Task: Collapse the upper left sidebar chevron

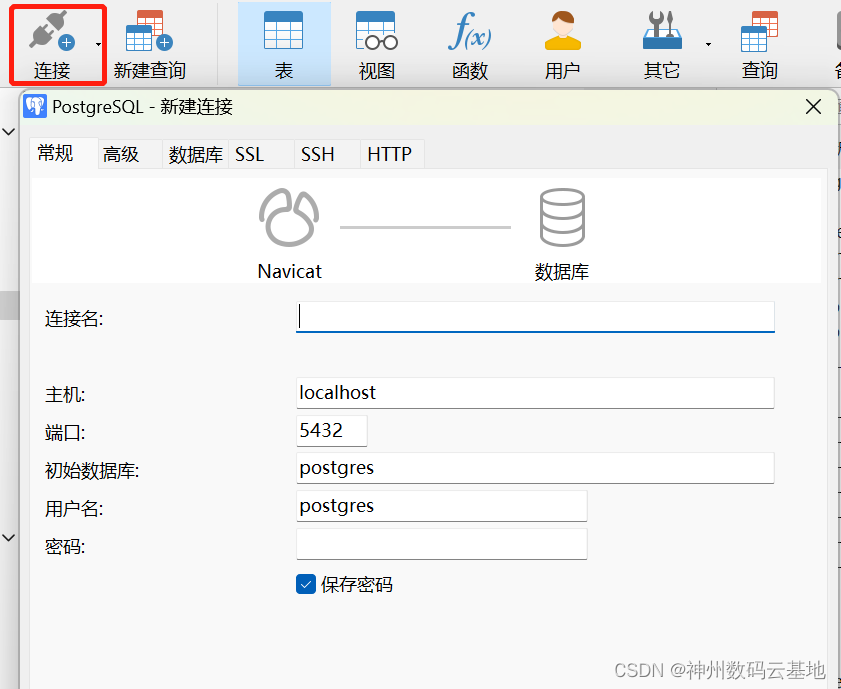Action: coord(9,131)
